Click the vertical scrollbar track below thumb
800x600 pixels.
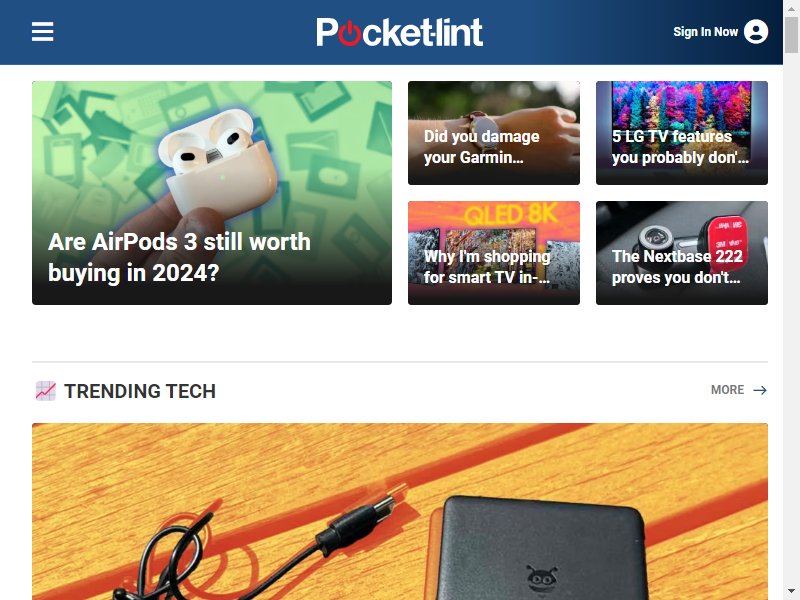[791, 316]
